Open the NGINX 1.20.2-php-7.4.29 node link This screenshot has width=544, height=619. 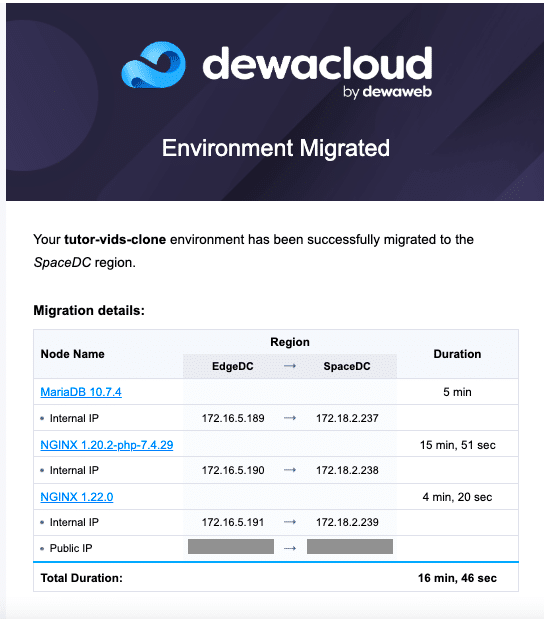pos(107,445)
